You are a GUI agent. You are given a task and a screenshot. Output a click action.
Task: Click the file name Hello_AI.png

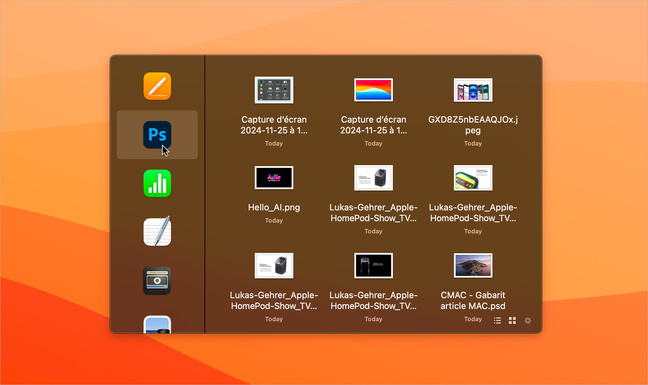(274, 207)
